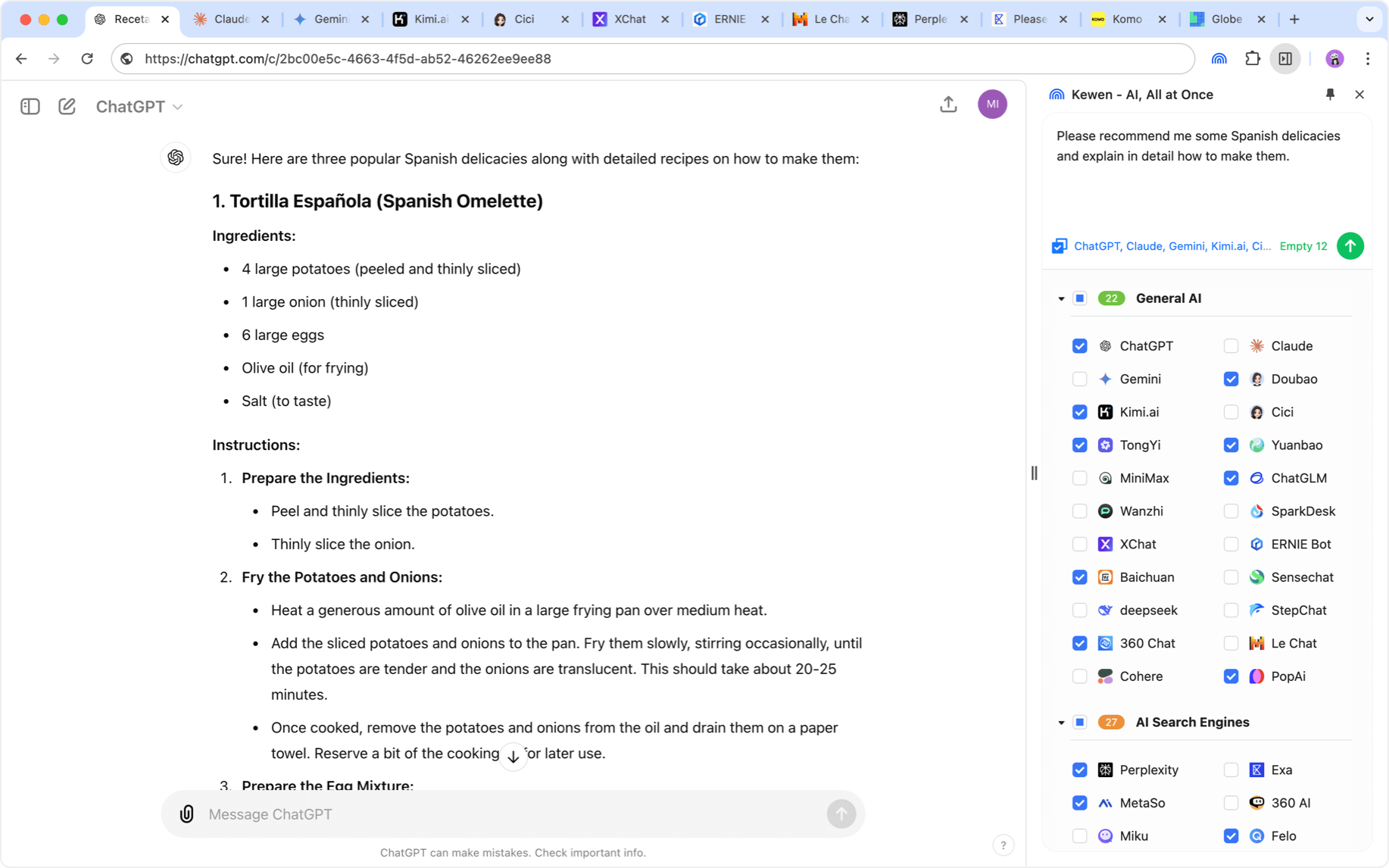This screenshot has height=868, width=1389.
Task: Start a new chat with compose icon
Action: tap(67, 107)
